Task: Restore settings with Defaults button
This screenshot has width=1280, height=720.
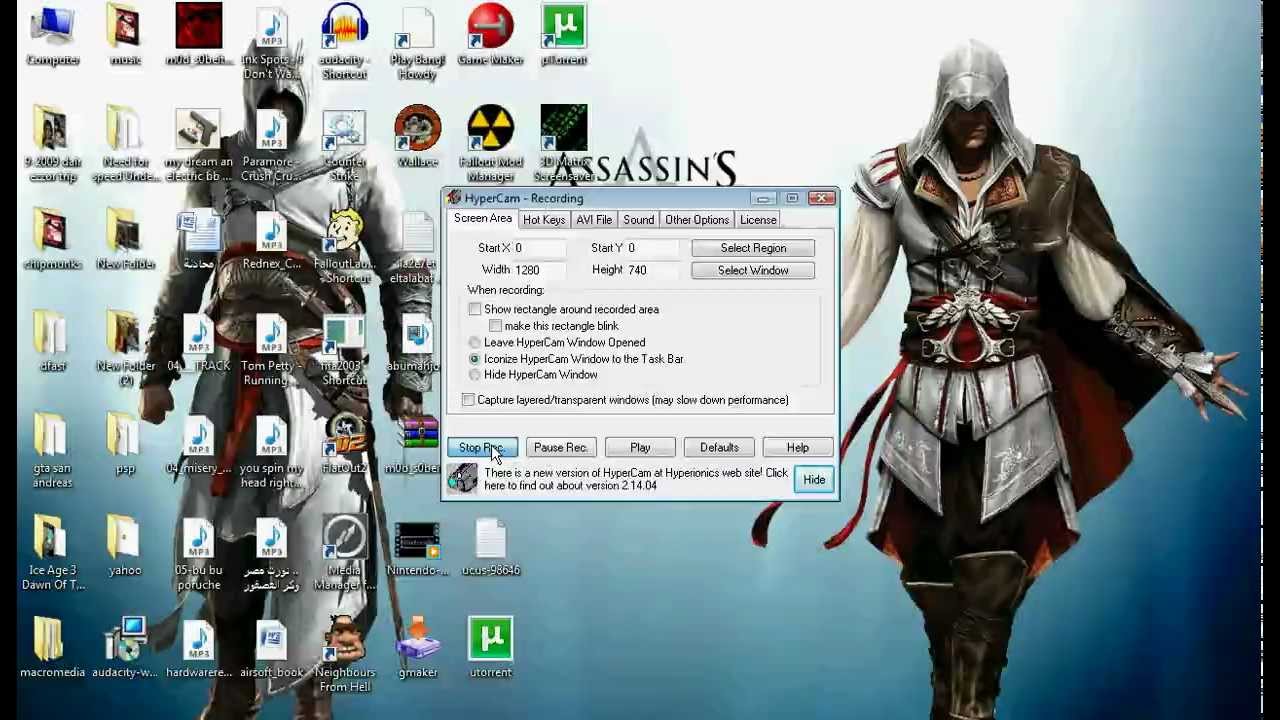Action: click(719, 448)
